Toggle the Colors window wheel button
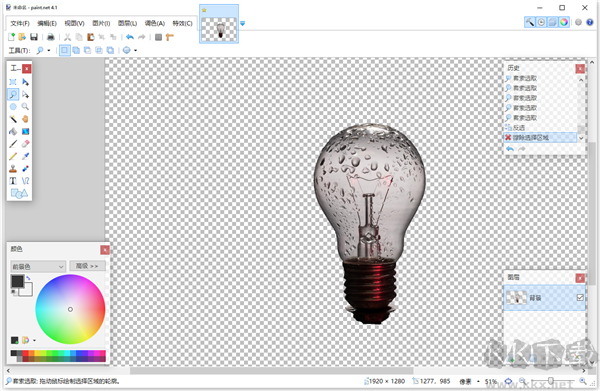Image resolution: width=600 pixels, height=391 pixels. pos(564,22)
